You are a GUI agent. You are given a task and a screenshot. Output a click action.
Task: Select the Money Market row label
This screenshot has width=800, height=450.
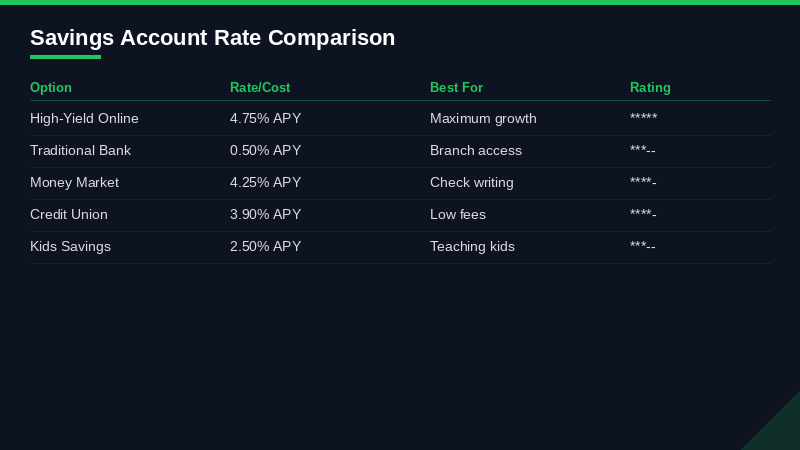click(74, 183)
